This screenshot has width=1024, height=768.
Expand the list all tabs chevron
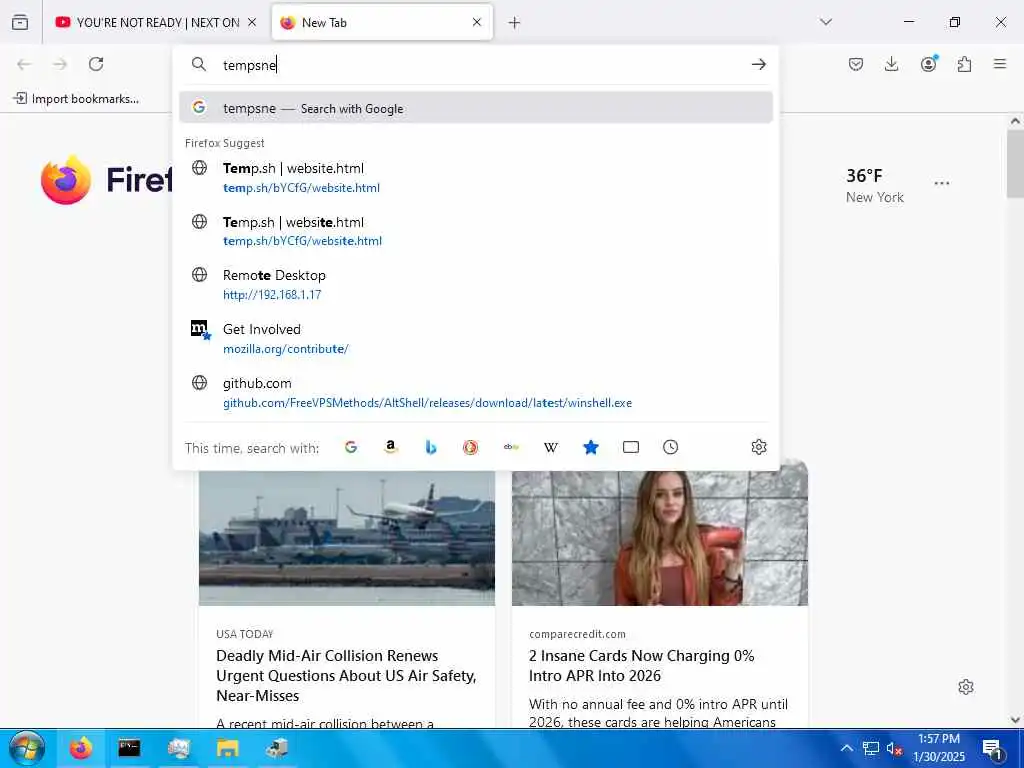pyautogui.click(x=826, y=22)
